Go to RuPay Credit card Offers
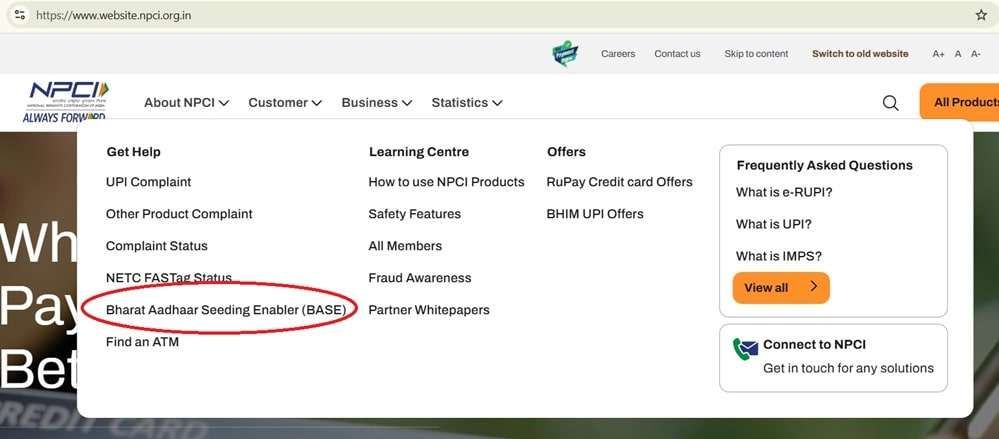Image resolution: width=999 pixels, height=439 pixels. (x=619, y=182)
